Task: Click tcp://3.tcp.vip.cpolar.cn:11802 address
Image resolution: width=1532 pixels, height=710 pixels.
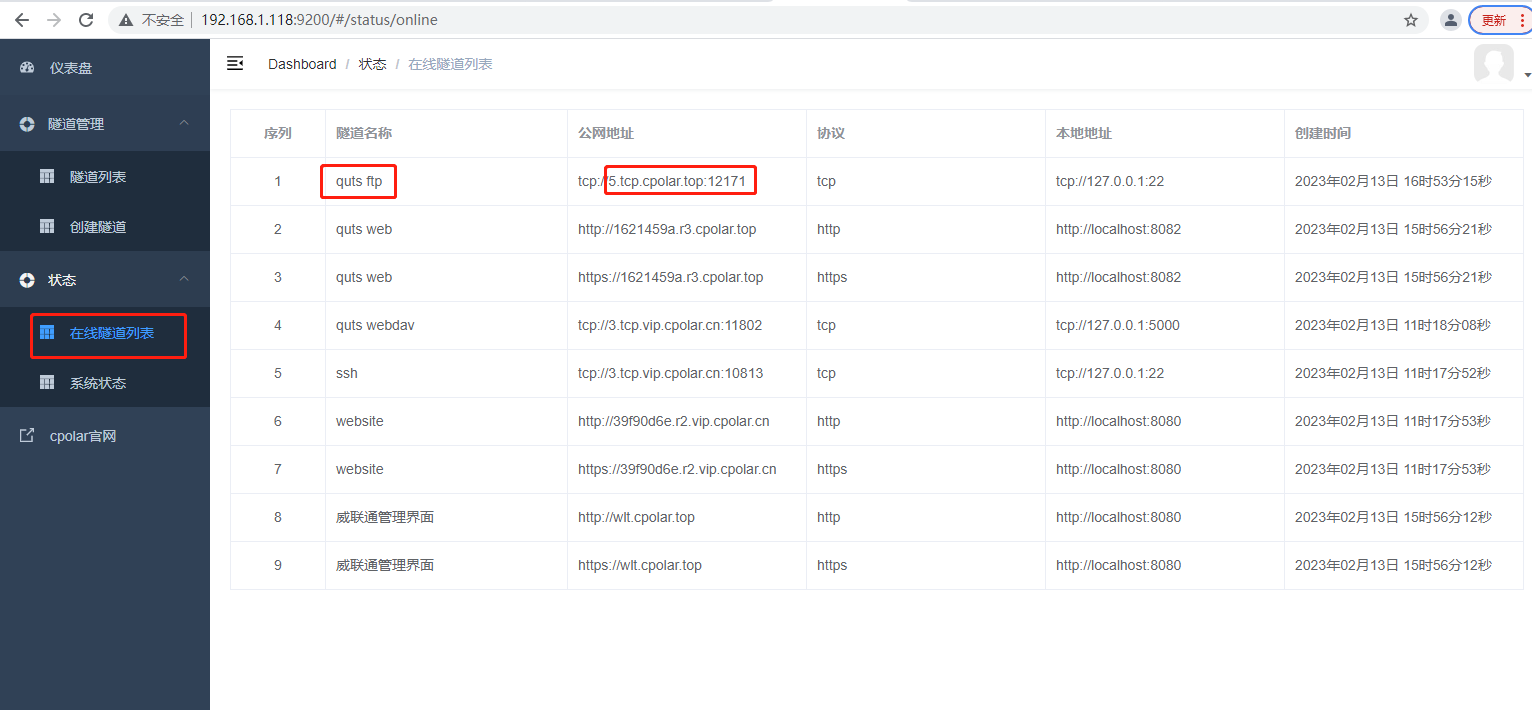Action: point(670,325)
